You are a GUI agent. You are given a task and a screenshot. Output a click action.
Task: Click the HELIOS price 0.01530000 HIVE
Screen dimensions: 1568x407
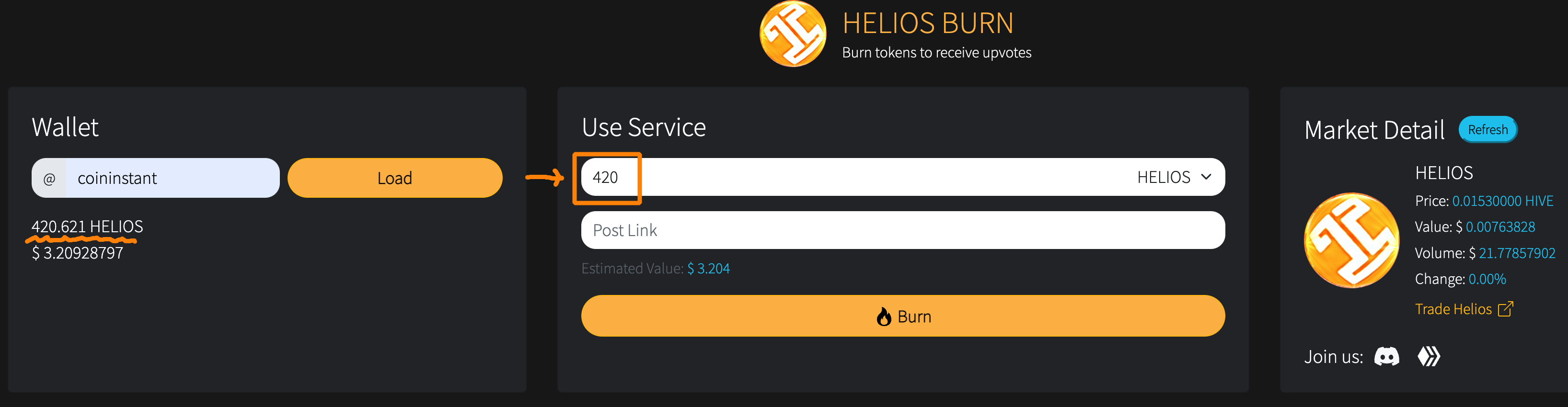coord(1502,201)
